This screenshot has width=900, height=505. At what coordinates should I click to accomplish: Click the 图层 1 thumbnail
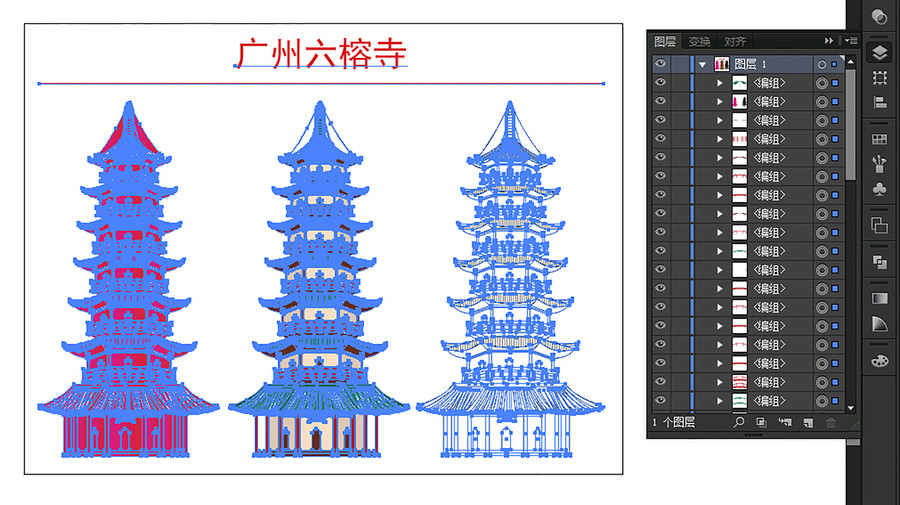click(x=721, y=64)
